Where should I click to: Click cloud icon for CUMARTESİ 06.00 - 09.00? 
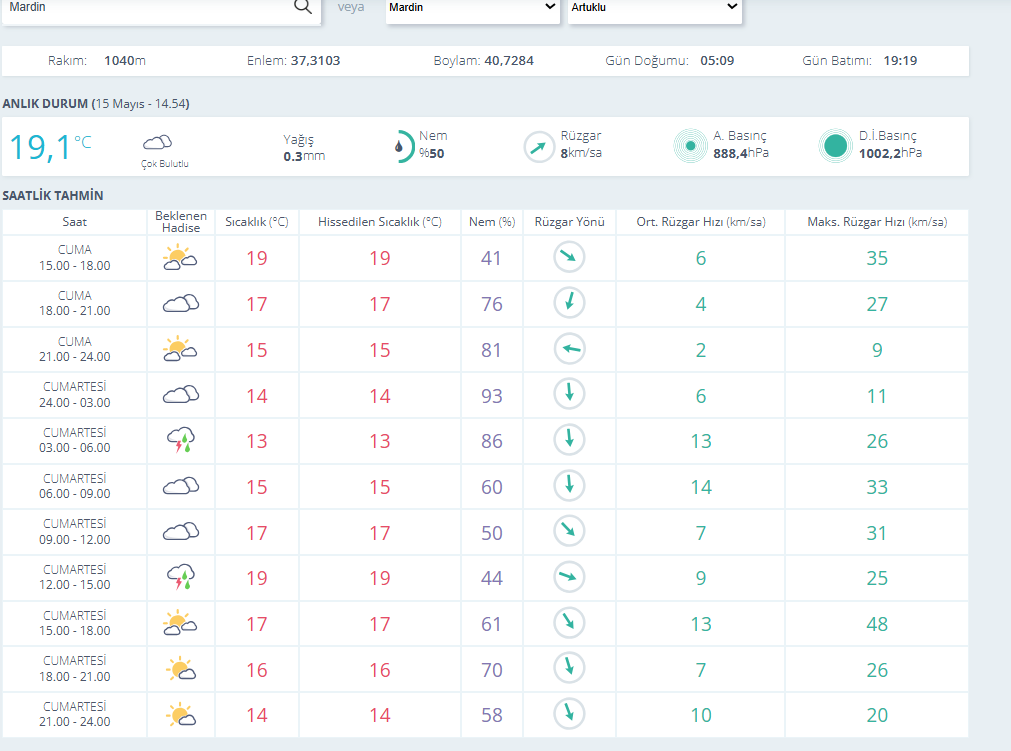coord(181,486)
